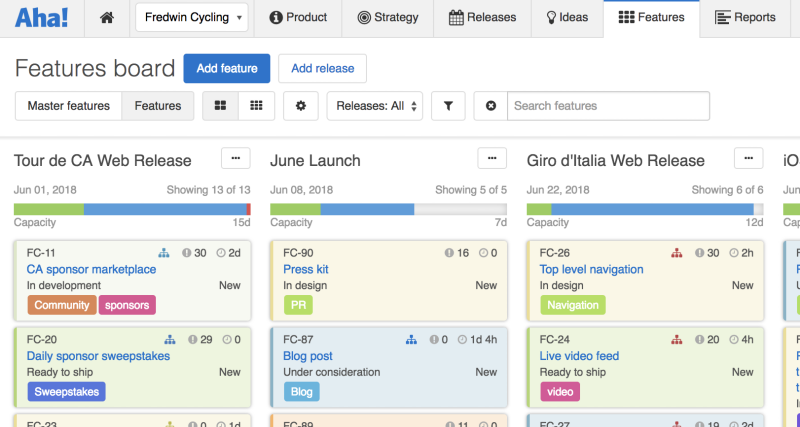Click FC-90 clock estimate icon
The height and width of the screenshot is (427, 800).
[x=483, y=253]
